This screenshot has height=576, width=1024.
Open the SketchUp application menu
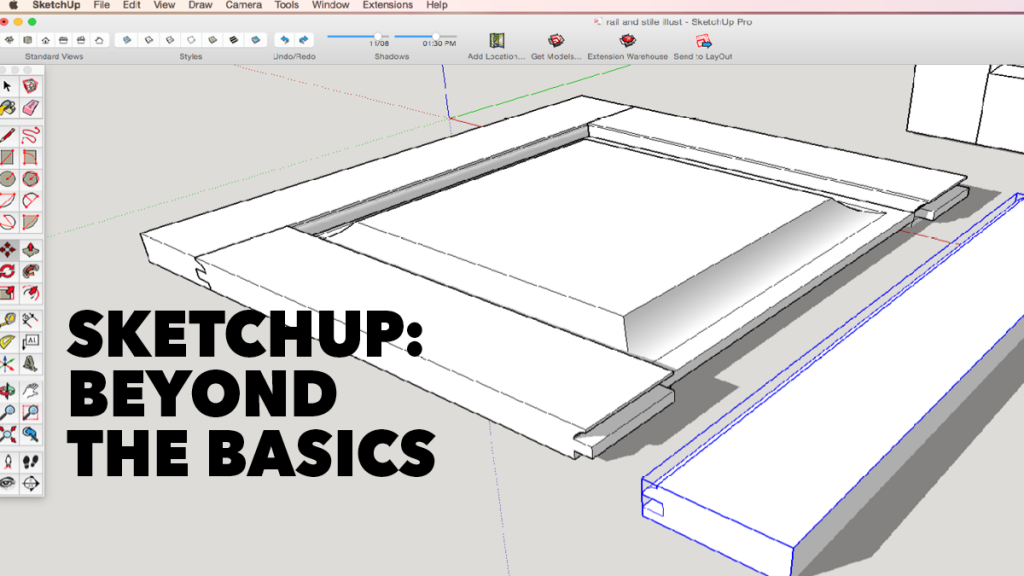click(x=56, y=5)
